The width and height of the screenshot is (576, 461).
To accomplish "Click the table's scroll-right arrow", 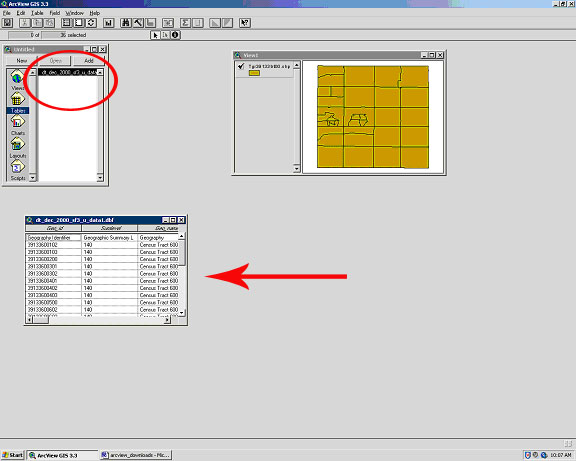I will [167, 320].
